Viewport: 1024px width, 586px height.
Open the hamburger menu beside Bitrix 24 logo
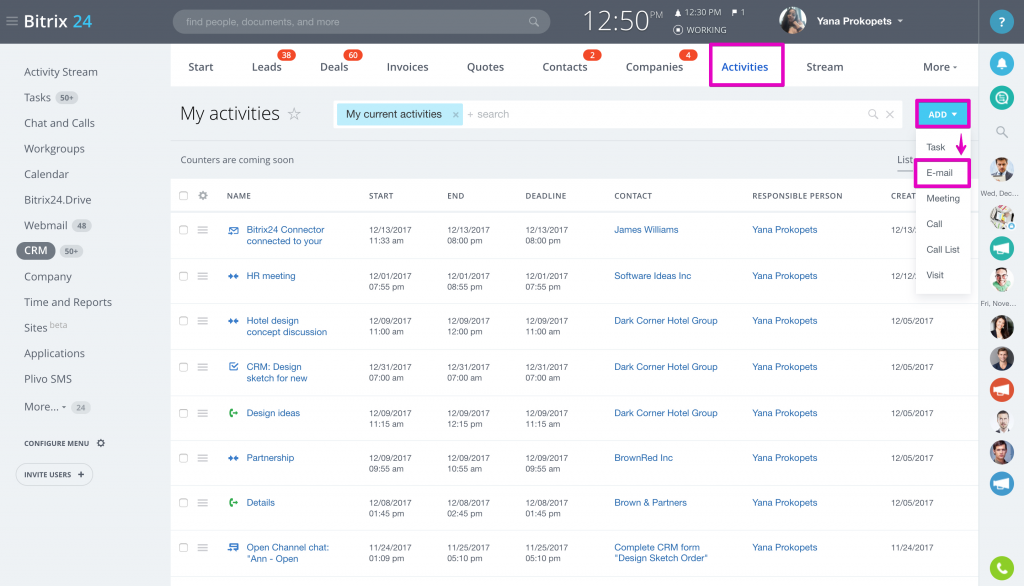(x=12, y=21)
